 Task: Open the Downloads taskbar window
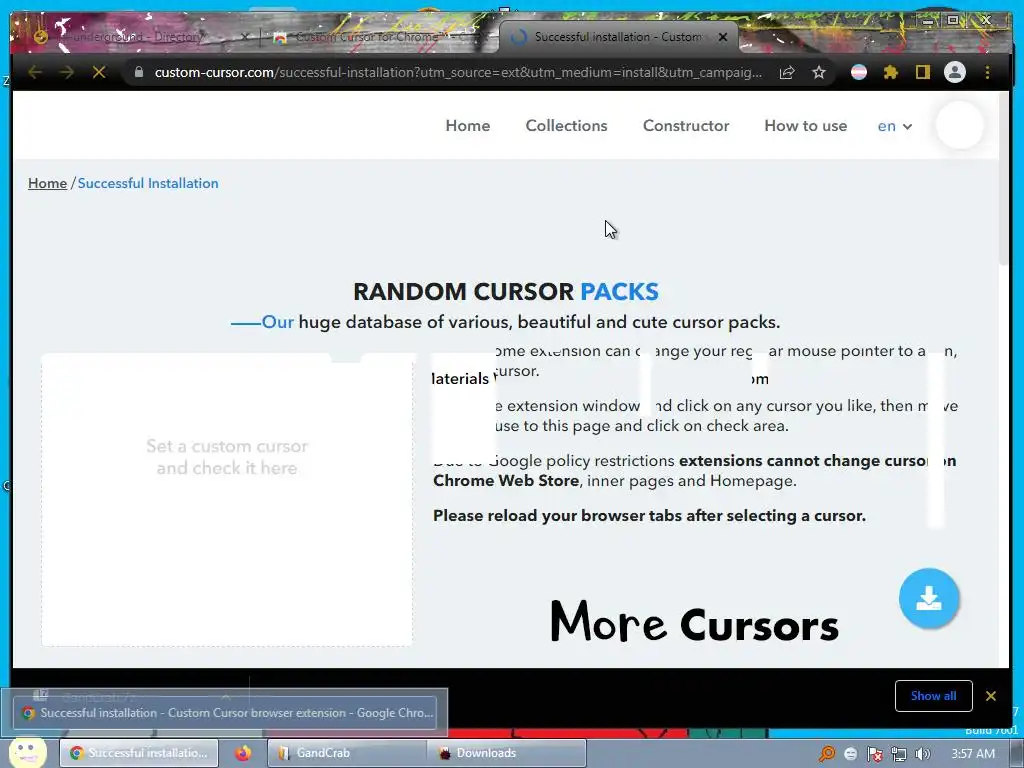(x=506, y=753)
